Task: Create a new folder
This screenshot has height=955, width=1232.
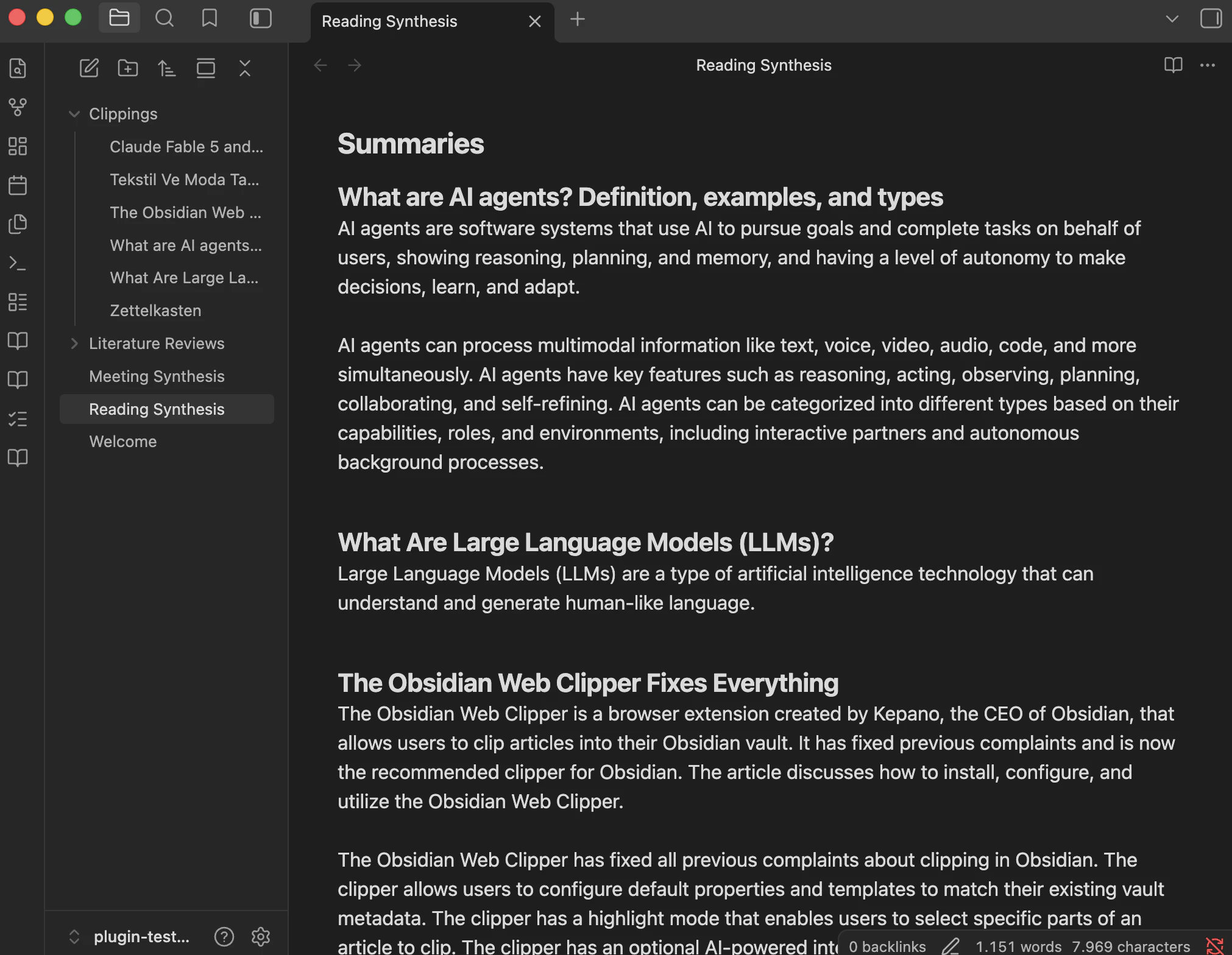Action: (x=128, y=68)
